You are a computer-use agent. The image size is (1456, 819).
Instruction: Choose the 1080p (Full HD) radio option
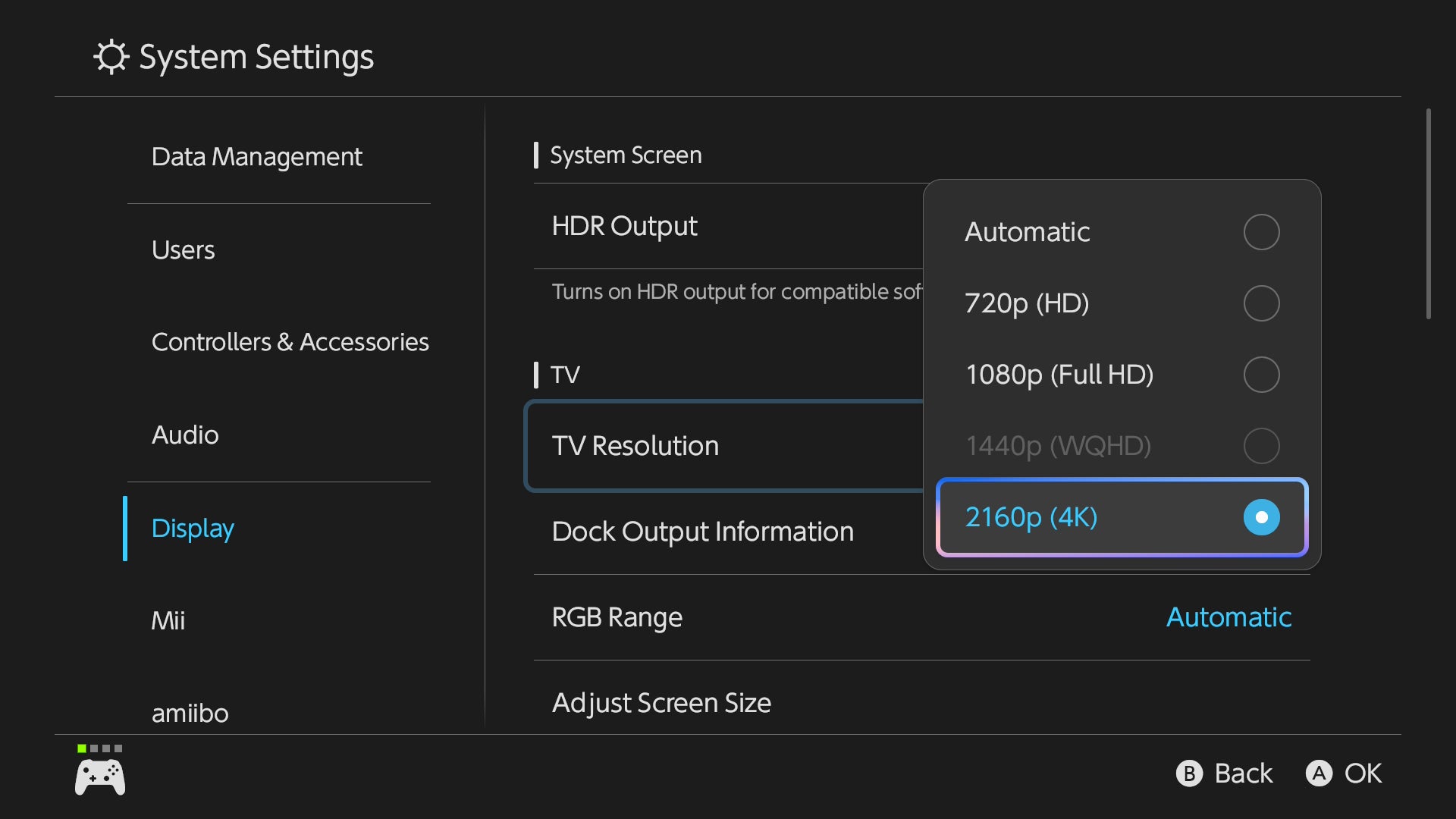coord(1261,375)
